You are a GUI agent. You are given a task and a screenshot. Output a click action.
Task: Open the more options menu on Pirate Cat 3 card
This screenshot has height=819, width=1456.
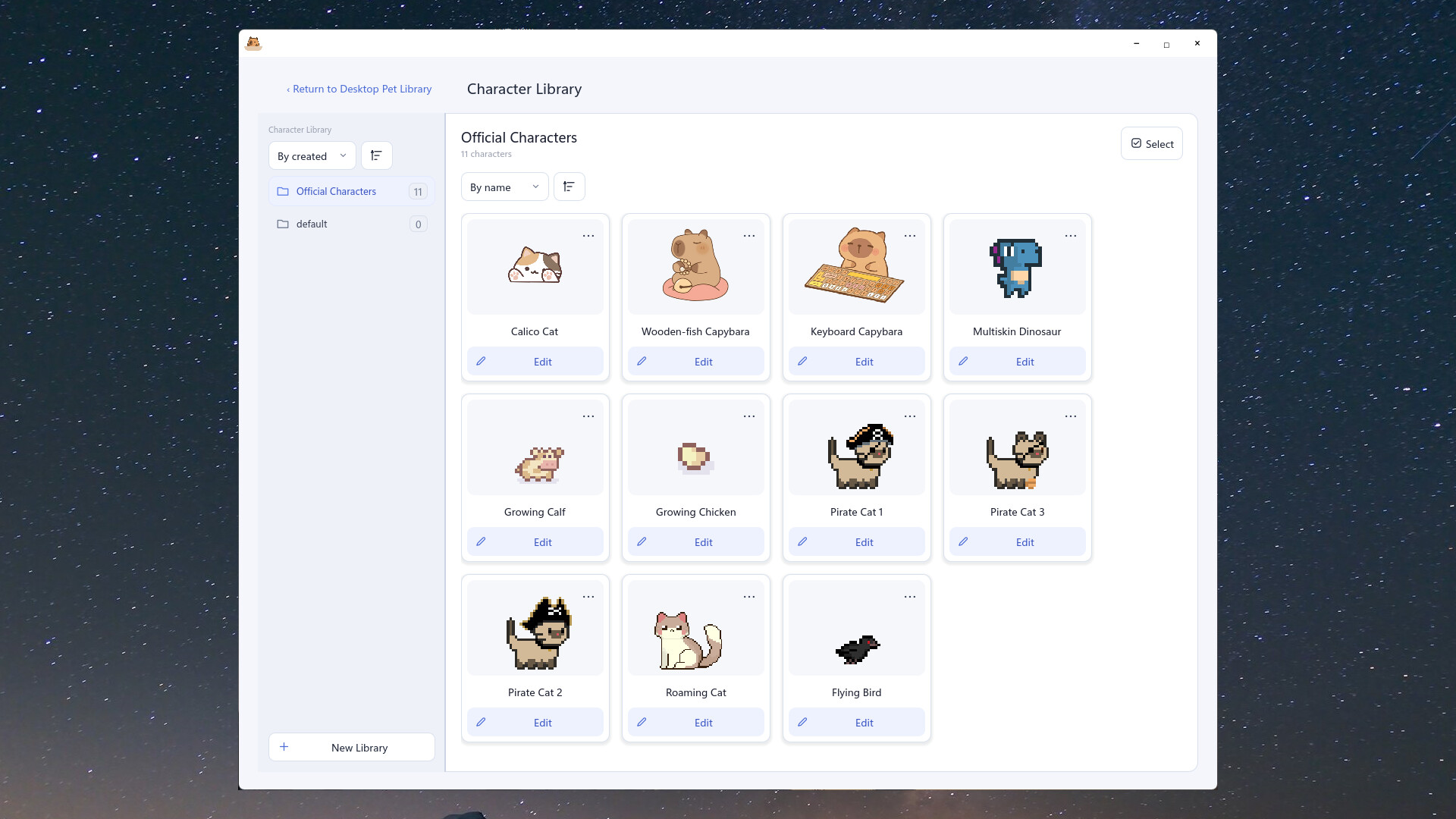click(x=1071, y=416)
